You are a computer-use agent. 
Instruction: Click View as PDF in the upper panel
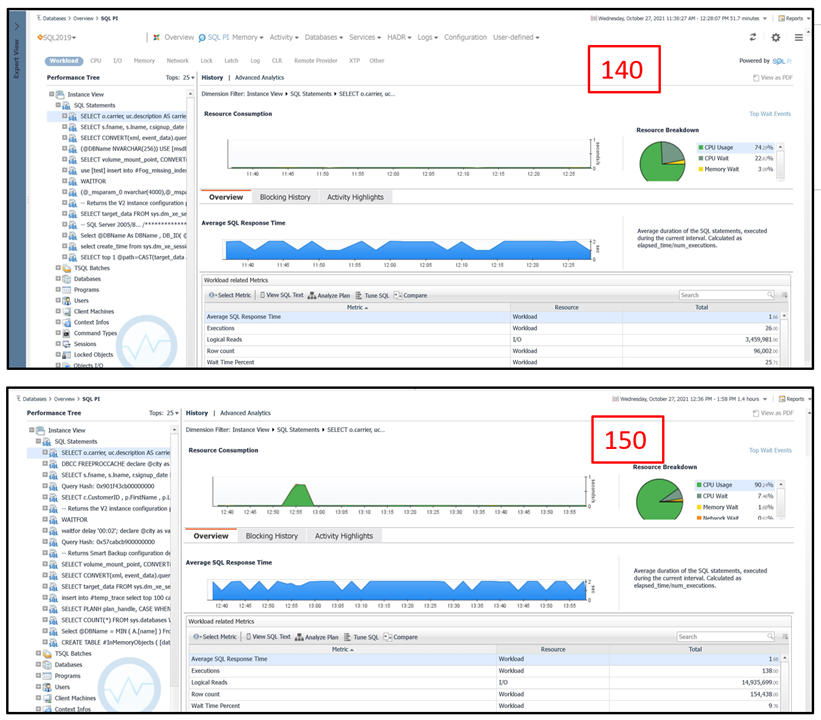tap(773, 77)
